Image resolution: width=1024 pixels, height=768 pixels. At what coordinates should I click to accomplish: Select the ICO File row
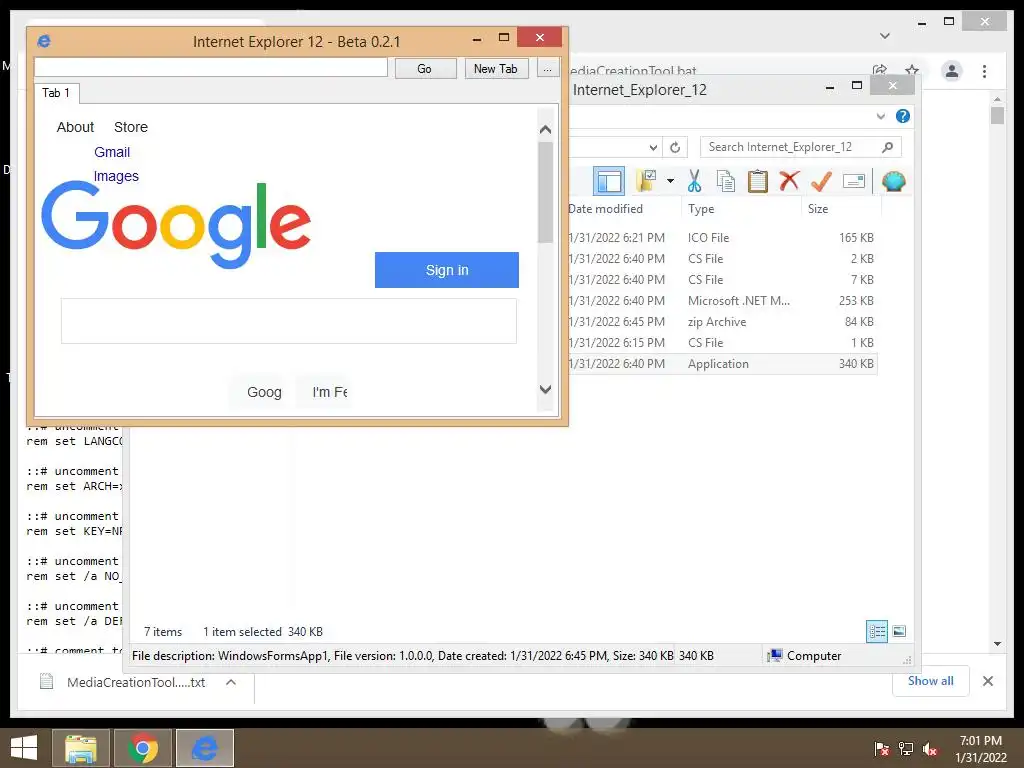[x=722, y=238]
